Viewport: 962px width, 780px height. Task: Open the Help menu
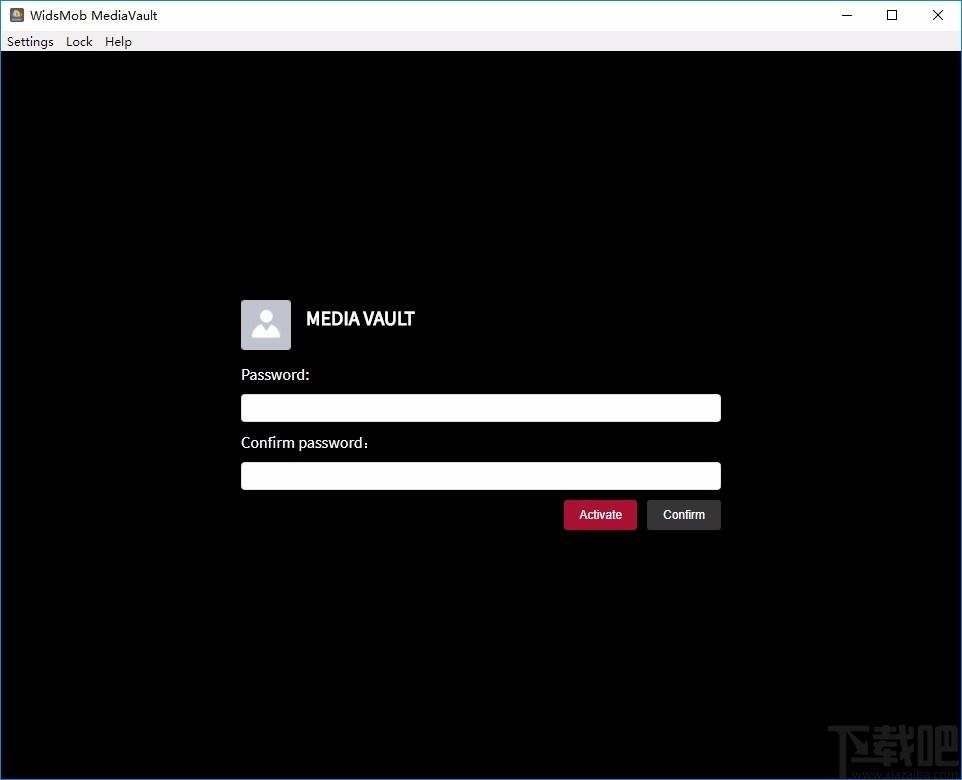118,42
